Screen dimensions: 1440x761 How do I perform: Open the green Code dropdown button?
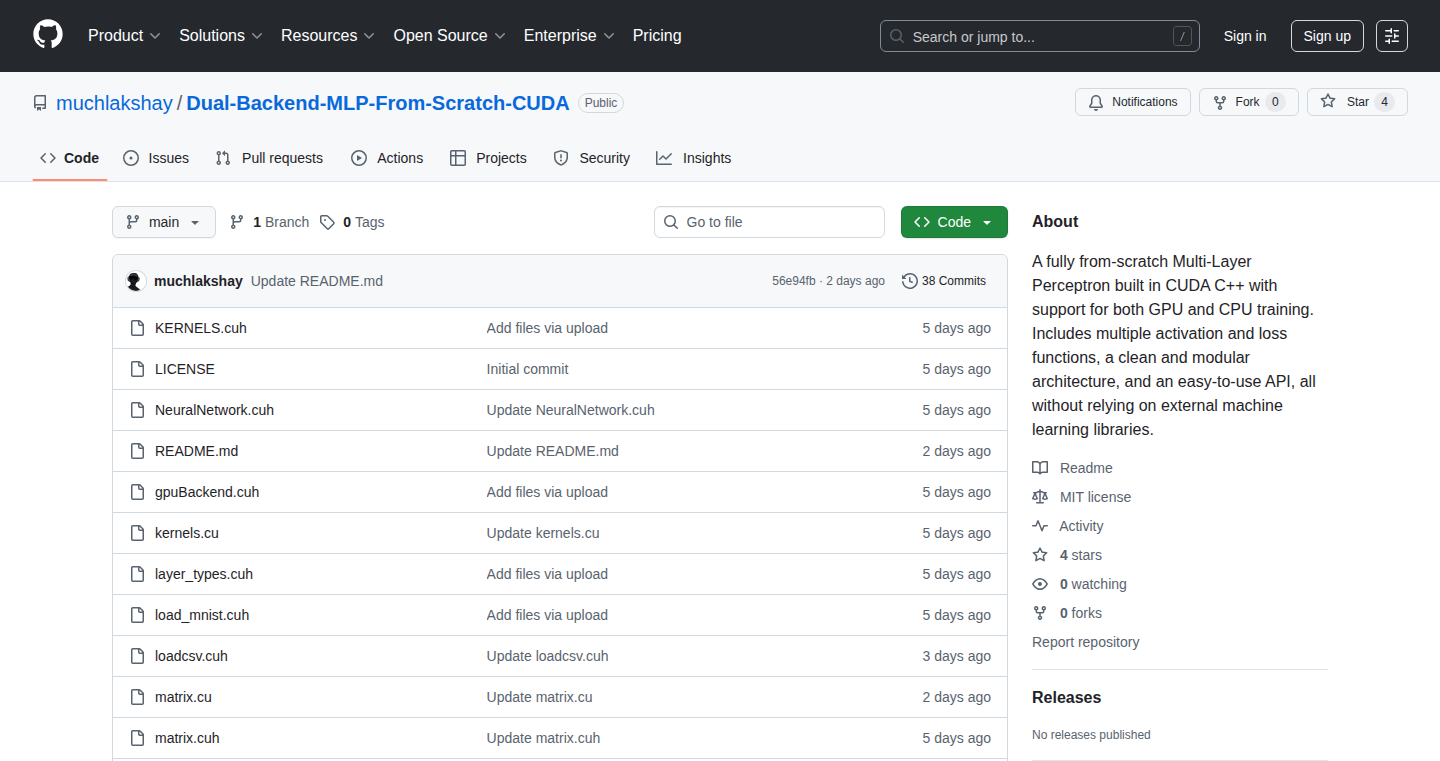pos(954,222)
